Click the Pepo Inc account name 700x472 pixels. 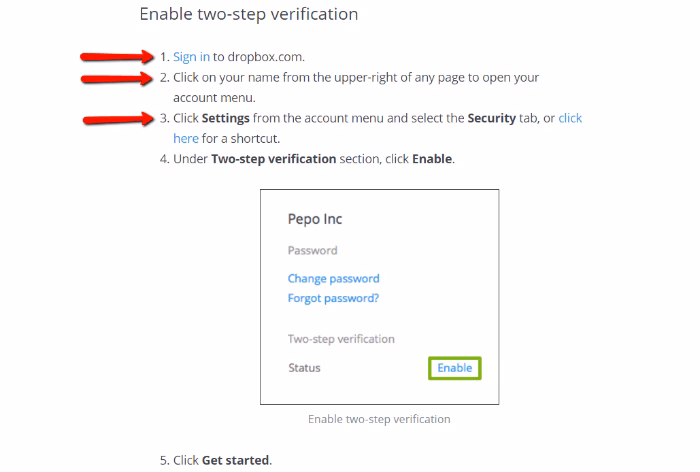[x=315, y=219]
